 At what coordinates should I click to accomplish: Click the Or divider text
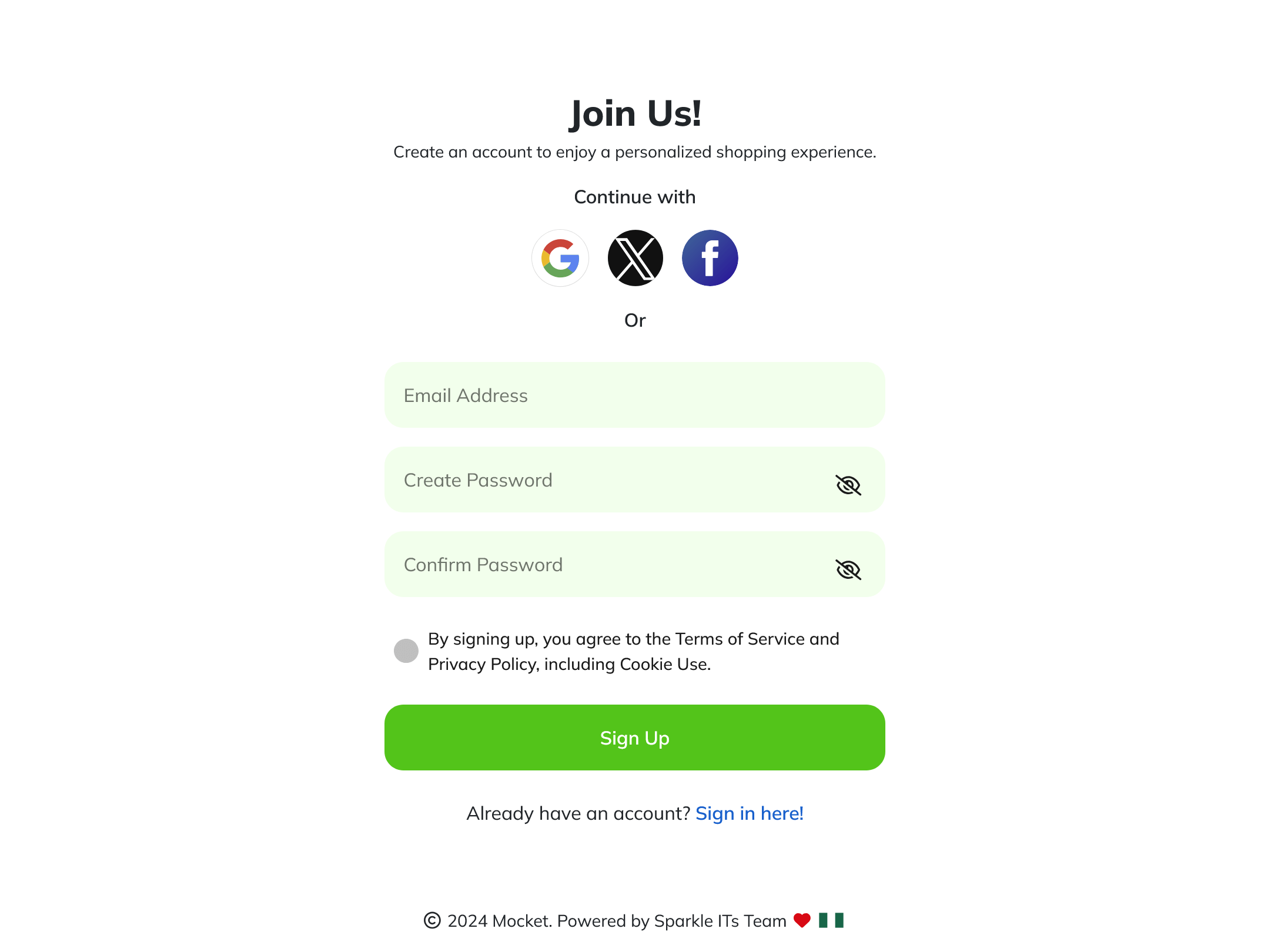(635, 320)
